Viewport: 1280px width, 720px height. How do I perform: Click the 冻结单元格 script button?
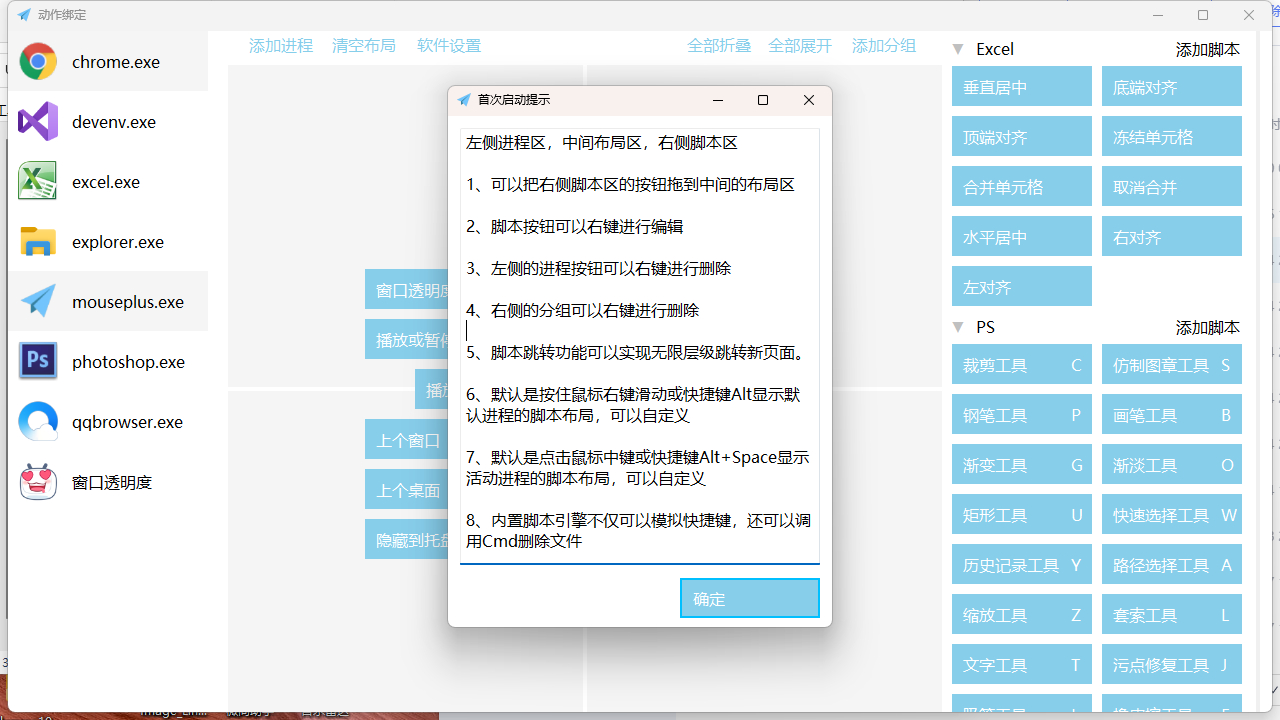(x=1172, y=137)
